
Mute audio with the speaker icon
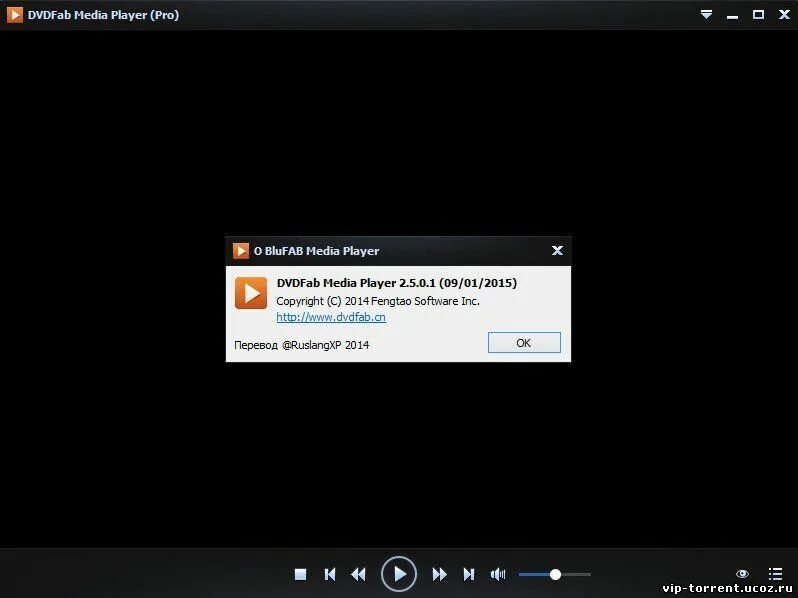(x=498, y=575)
